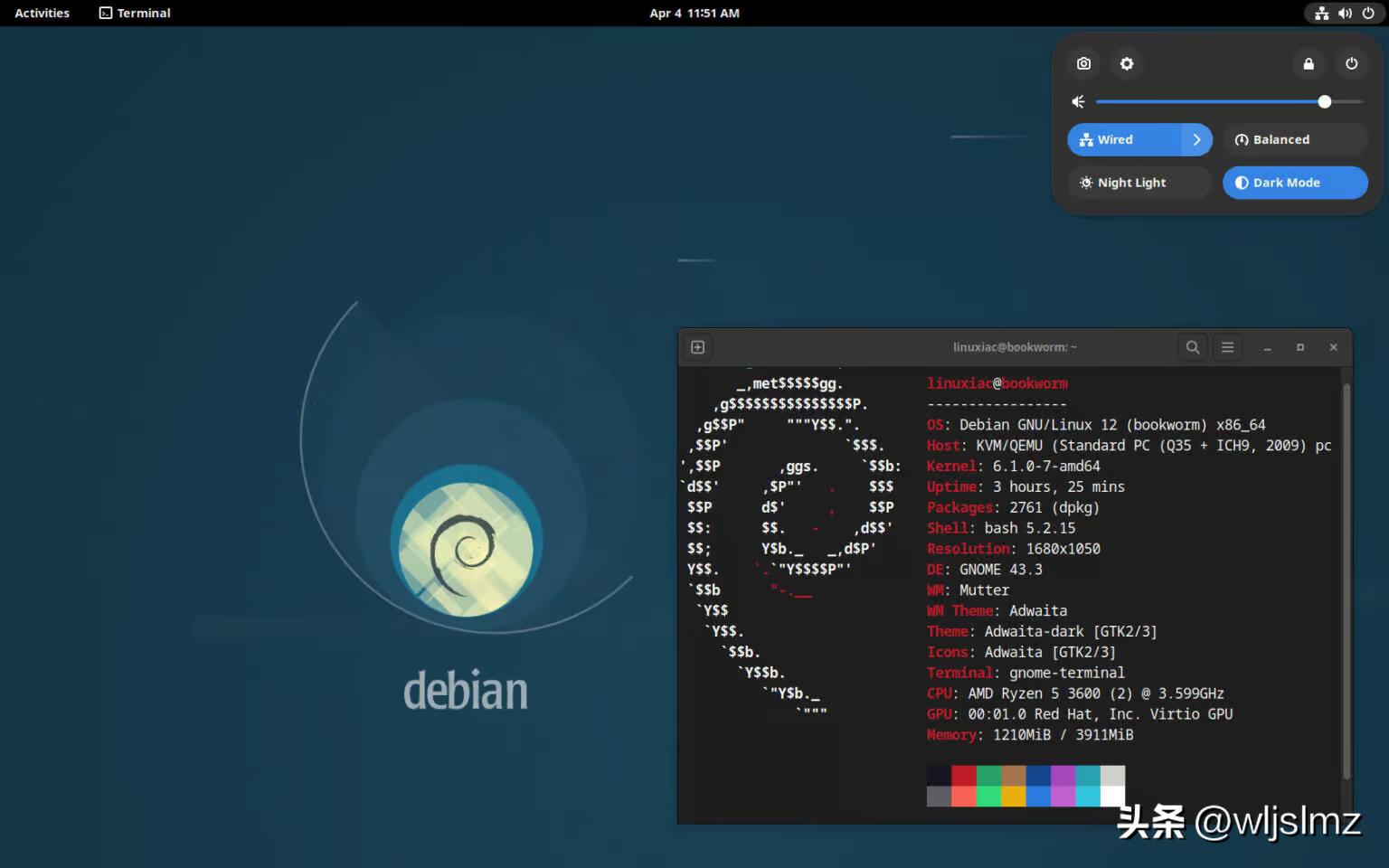Enable Night Light
The width and height of the screenshot is (1389, 868).
(x=1139, y=183)
